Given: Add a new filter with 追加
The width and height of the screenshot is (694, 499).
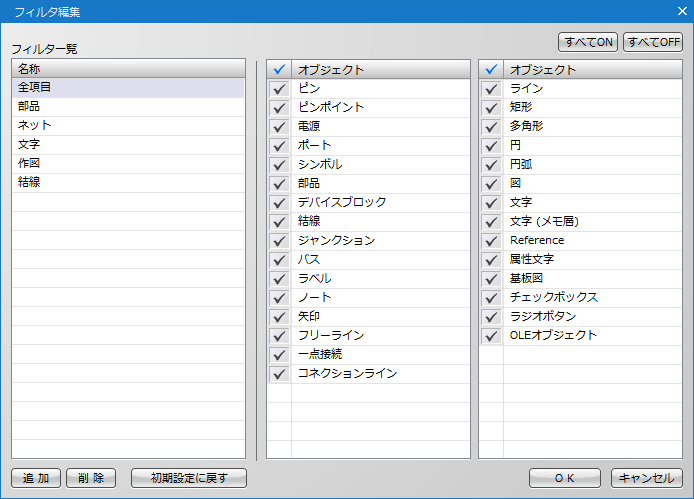Looking at the screenshot, I should click(x=36, y=478).
